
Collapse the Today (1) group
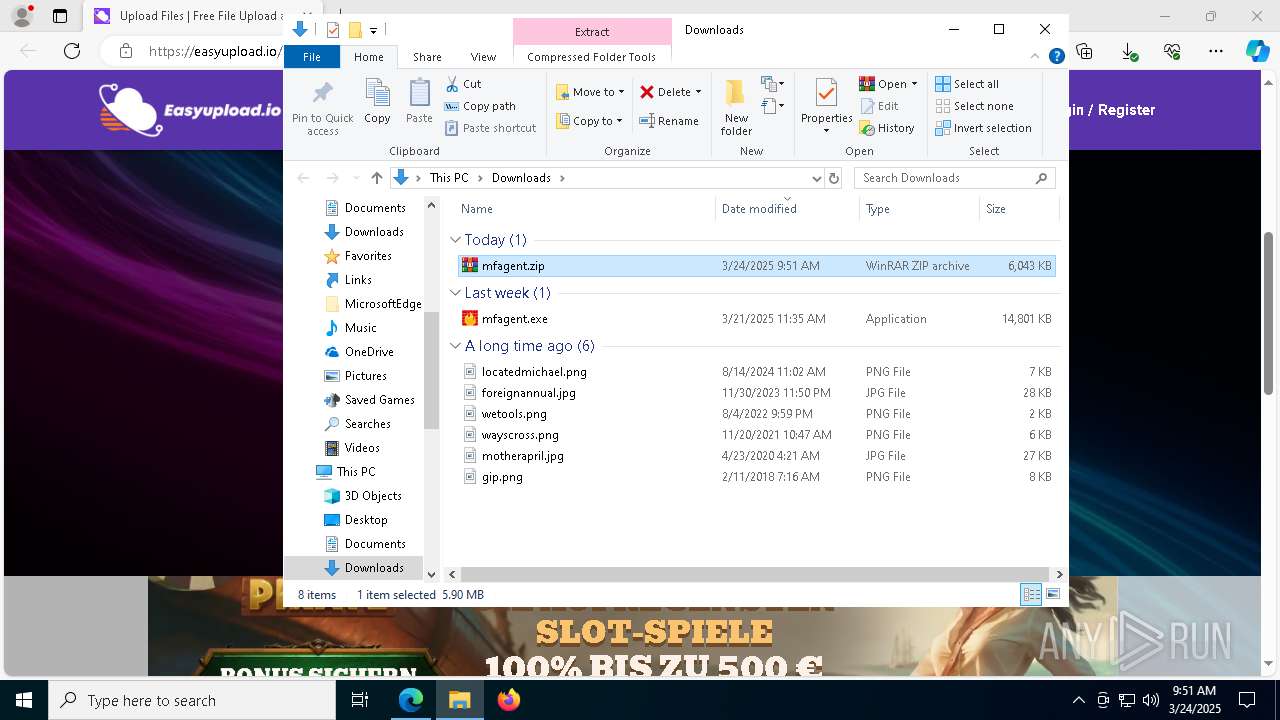456,240
